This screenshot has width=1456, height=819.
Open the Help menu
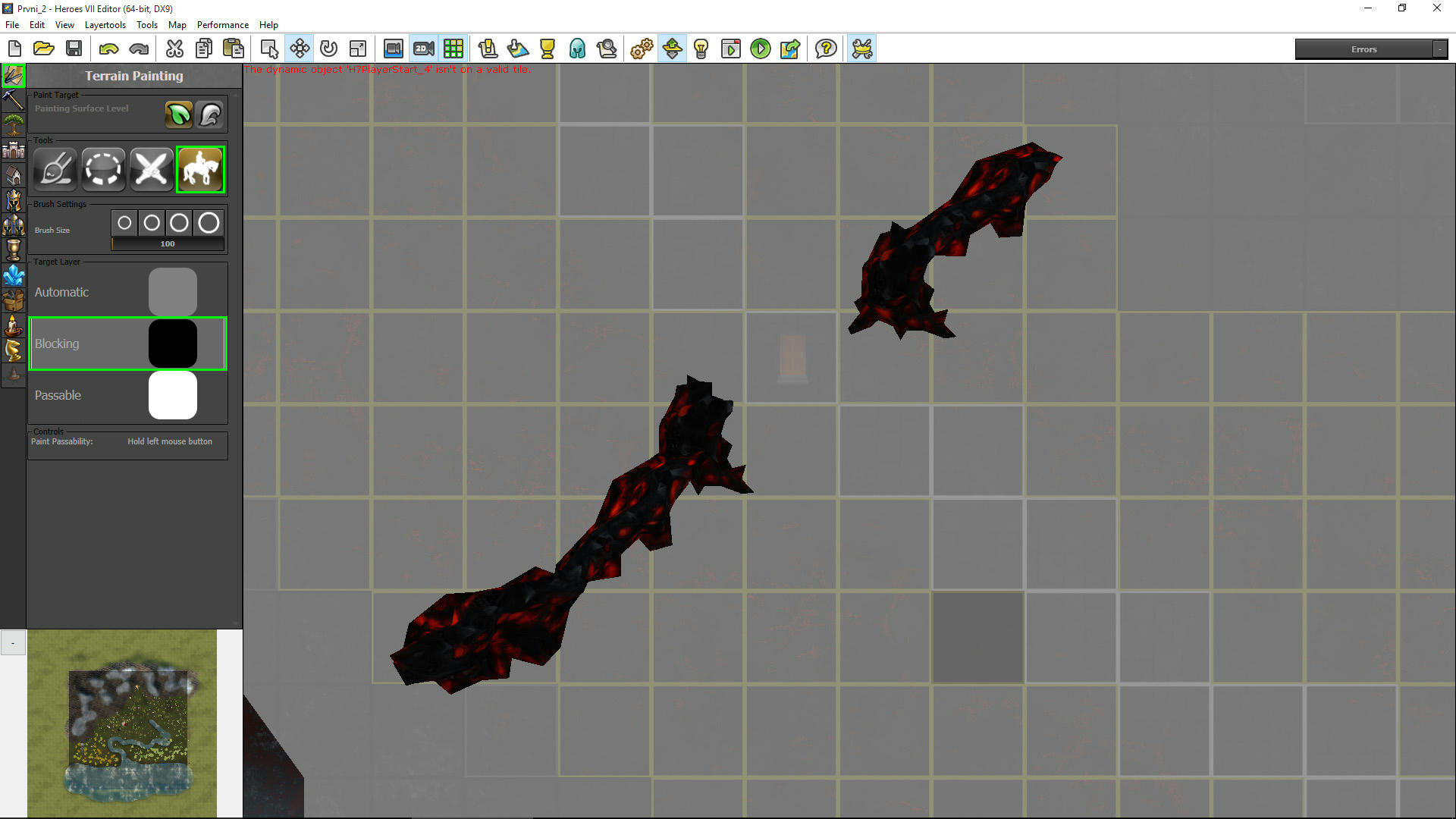[268, 25]
